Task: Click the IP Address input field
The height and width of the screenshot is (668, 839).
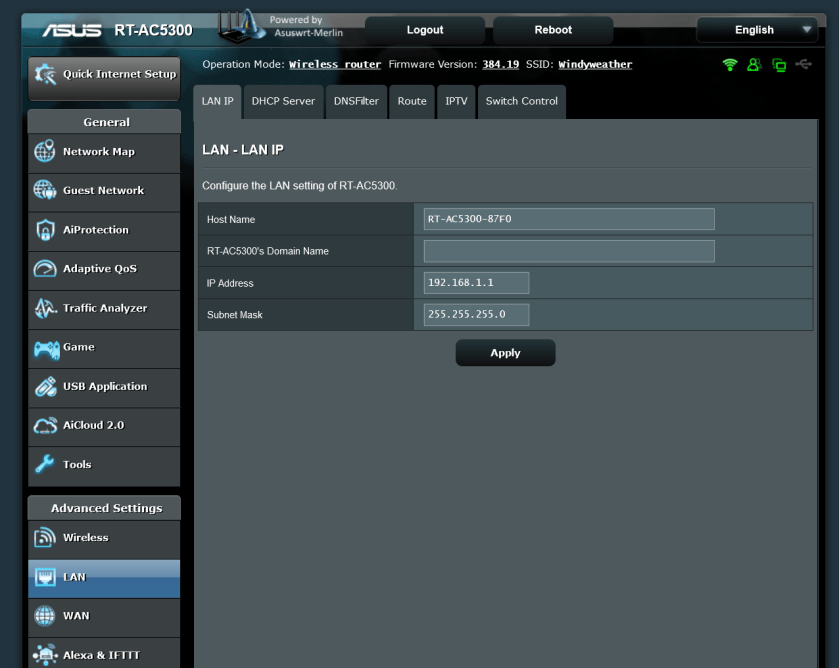Action: (476, 283)
